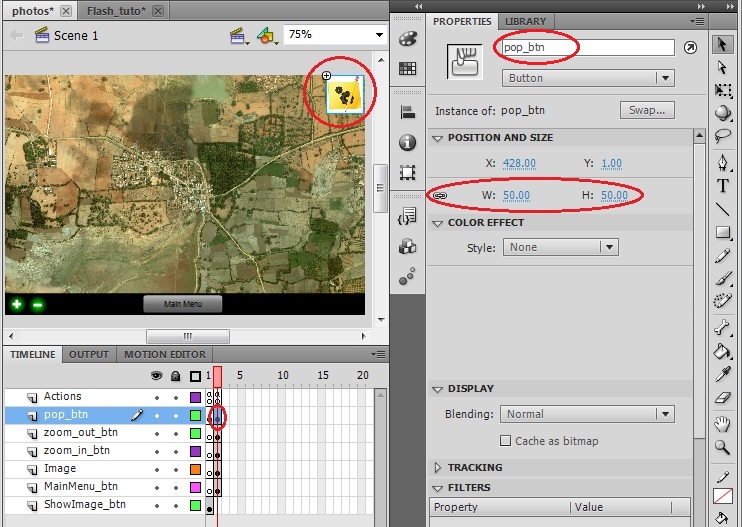Open the Edit Scene clapper menu

tap(239, 36)
